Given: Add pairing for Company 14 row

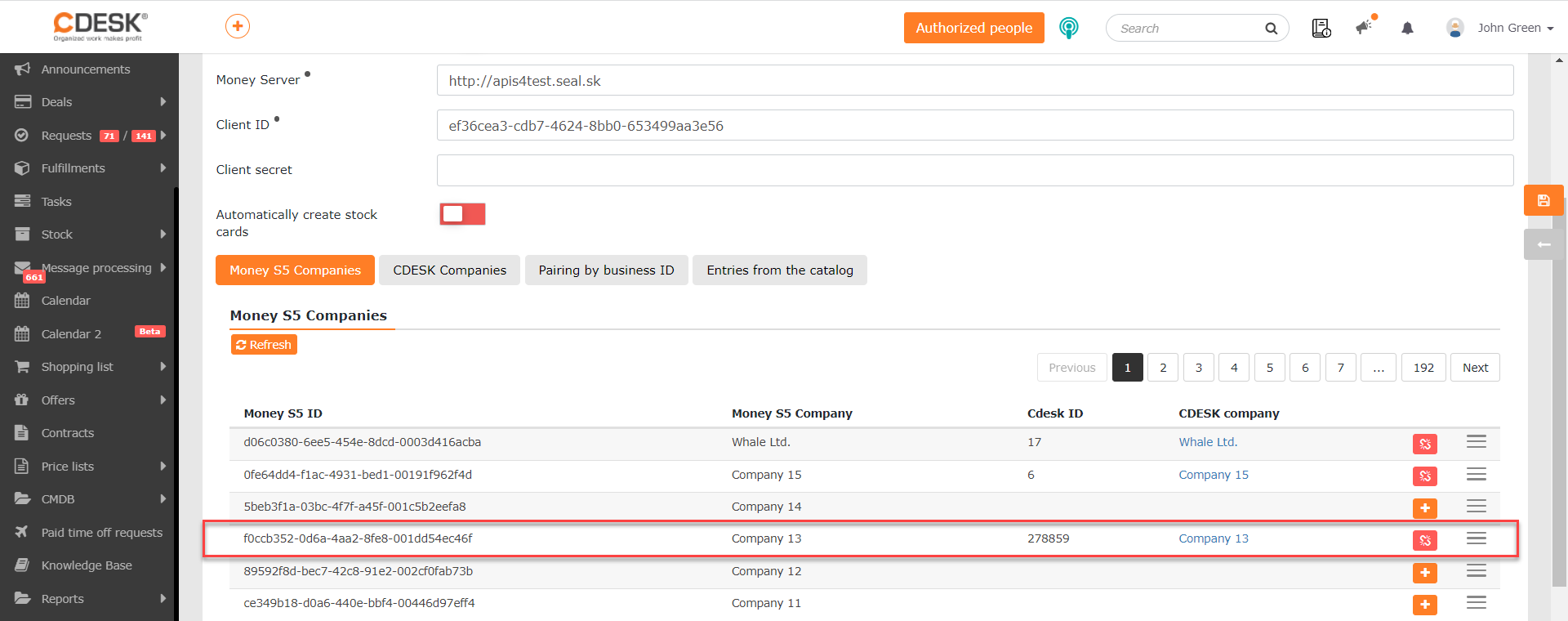Looking at the screenshot, I should (1425, 508).
